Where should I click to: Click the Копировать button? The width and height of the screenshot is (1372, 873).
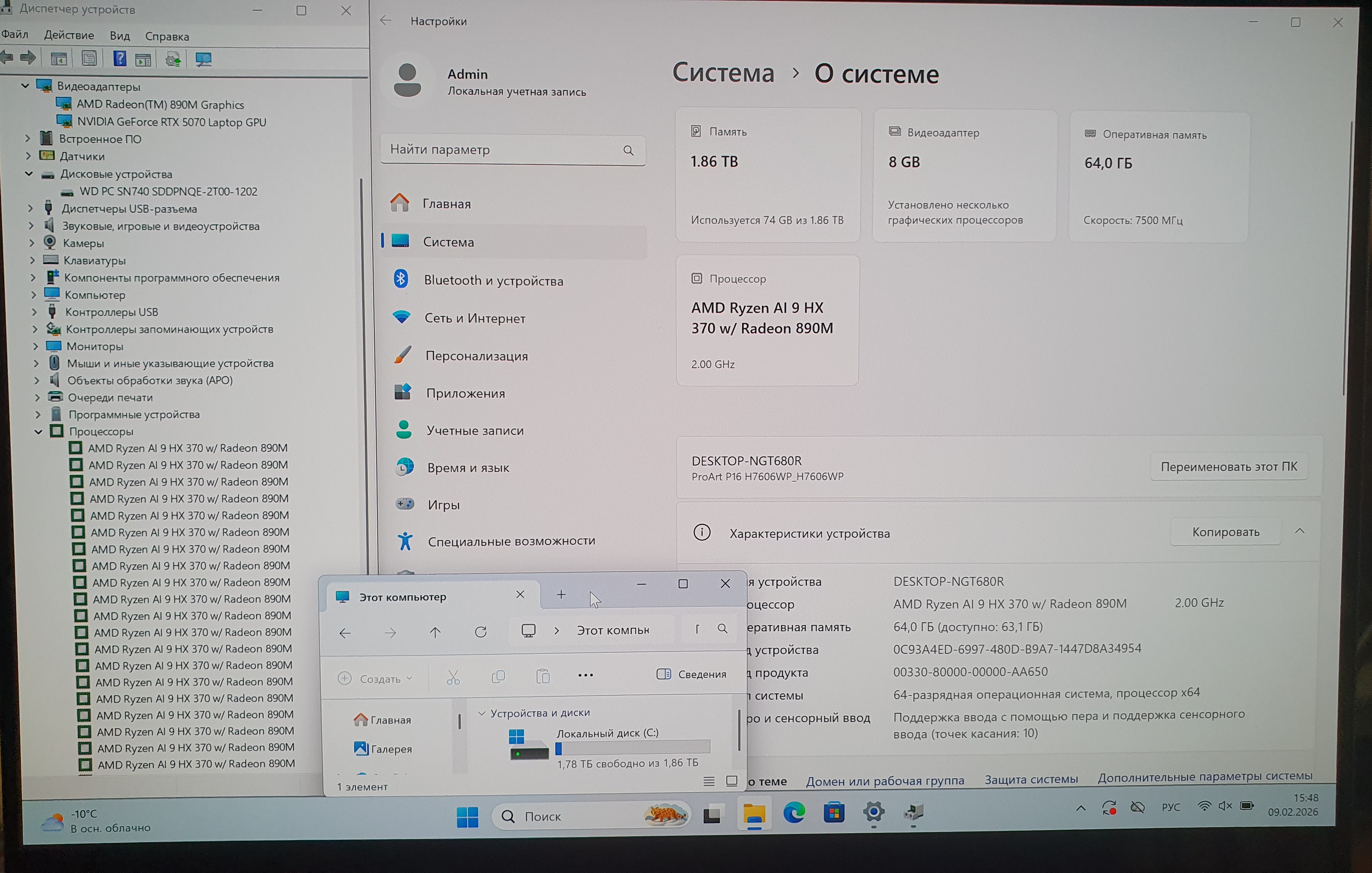[1225, 532]
